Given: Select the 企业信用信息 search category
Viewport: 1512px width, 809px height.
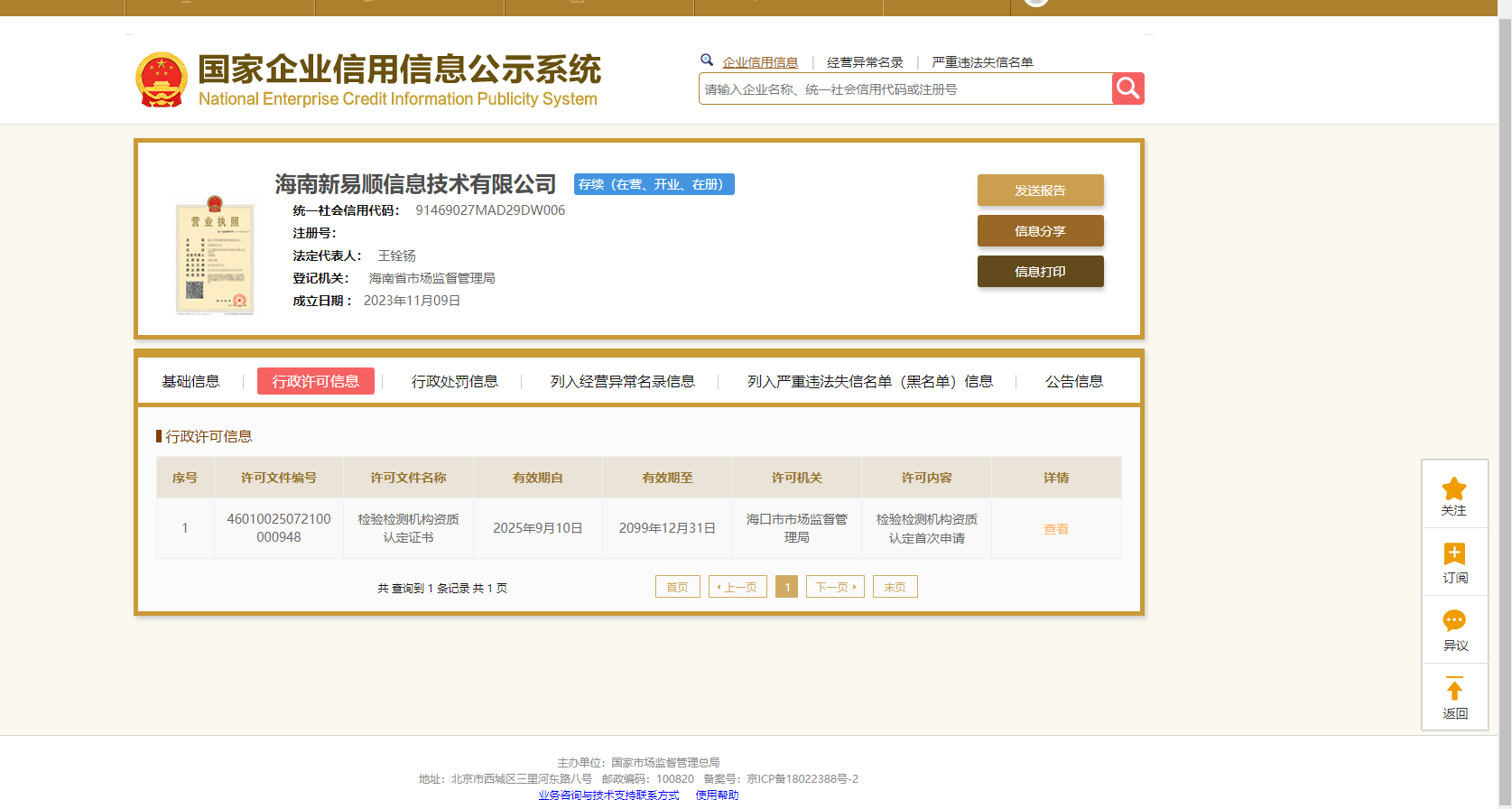Looking at the screenshot, I should 760,62.
